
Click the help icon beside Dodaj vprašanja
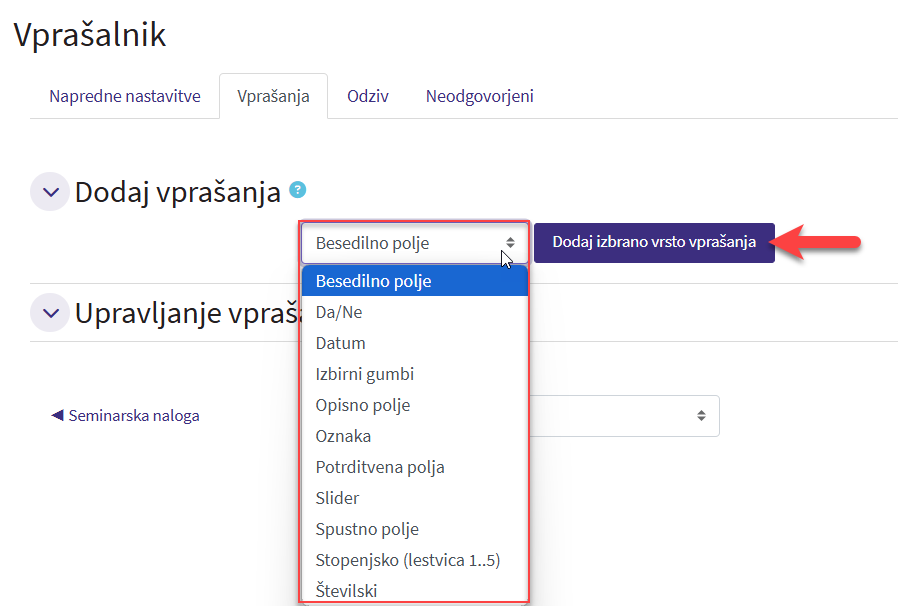[x=297, y=190]
